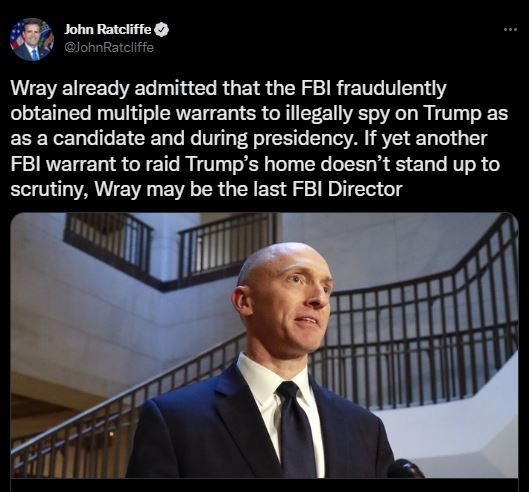Click the American flag inside the avatar

coord(17,36)
